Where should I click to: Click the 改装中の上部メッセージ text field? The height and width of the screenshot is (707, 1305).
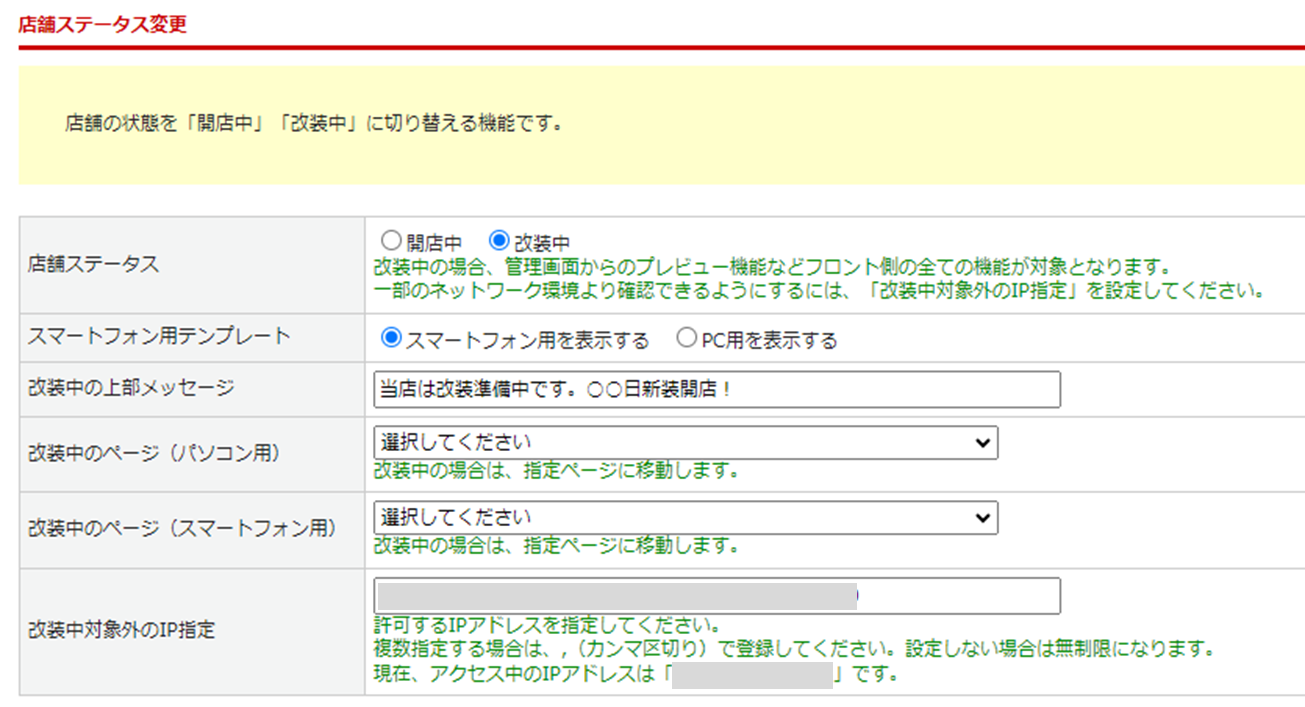716,389
